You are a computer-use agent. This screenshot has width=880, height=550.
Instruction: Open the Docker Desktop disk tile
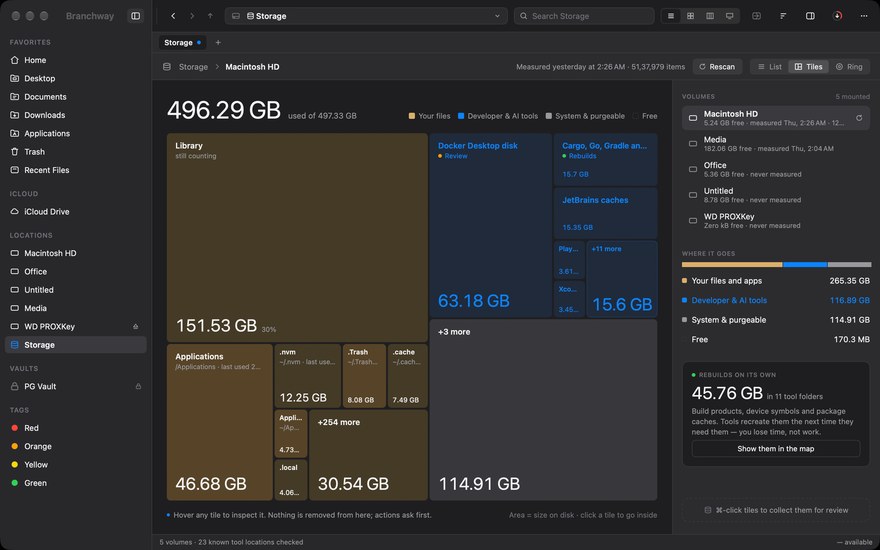pyautogui.click(x=491, y=225)
